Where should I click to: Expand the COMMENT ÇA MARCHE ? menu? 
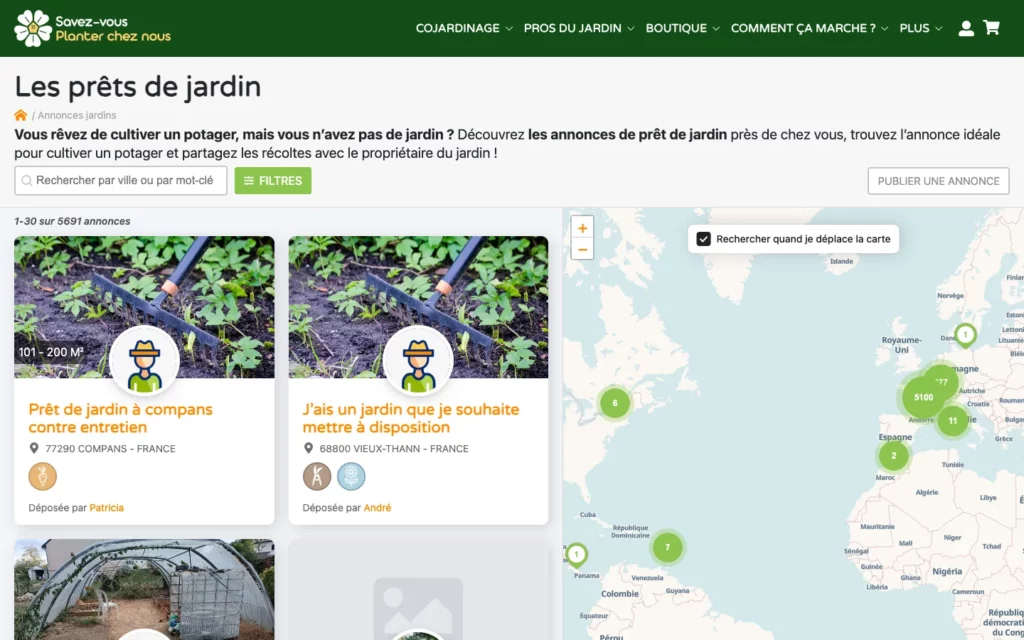click(810, 28)
